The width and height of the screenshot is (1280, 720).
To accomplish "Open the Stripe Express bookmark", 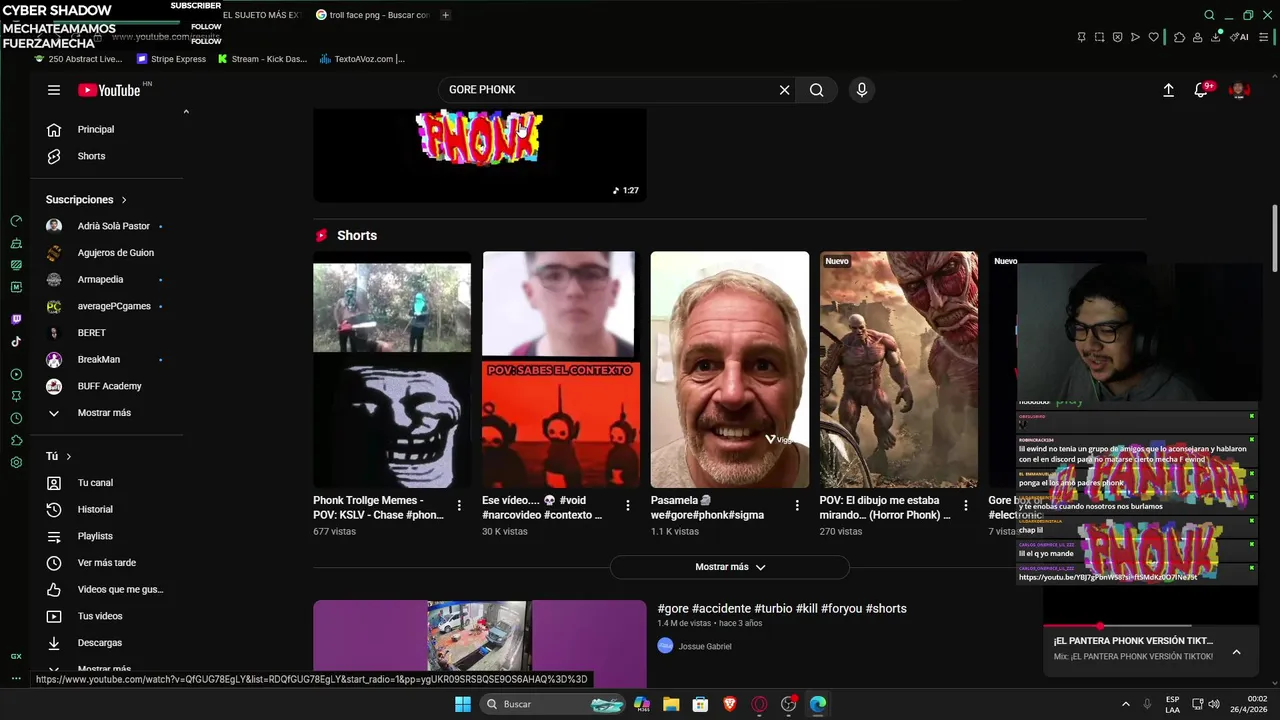I will pyautogui.click(x=171, y=59).
